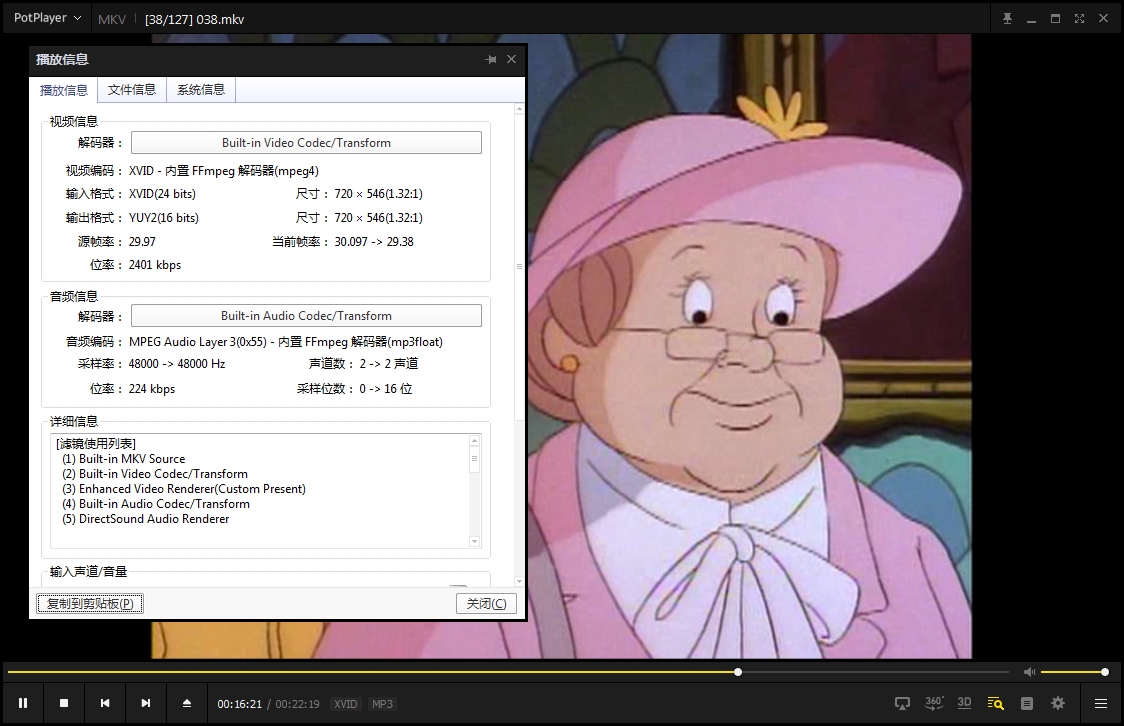The image size is (1124, 726).
Task: Click the elapsed time 00:16:21
Action: pyautogui.click(x=239, y=704)
